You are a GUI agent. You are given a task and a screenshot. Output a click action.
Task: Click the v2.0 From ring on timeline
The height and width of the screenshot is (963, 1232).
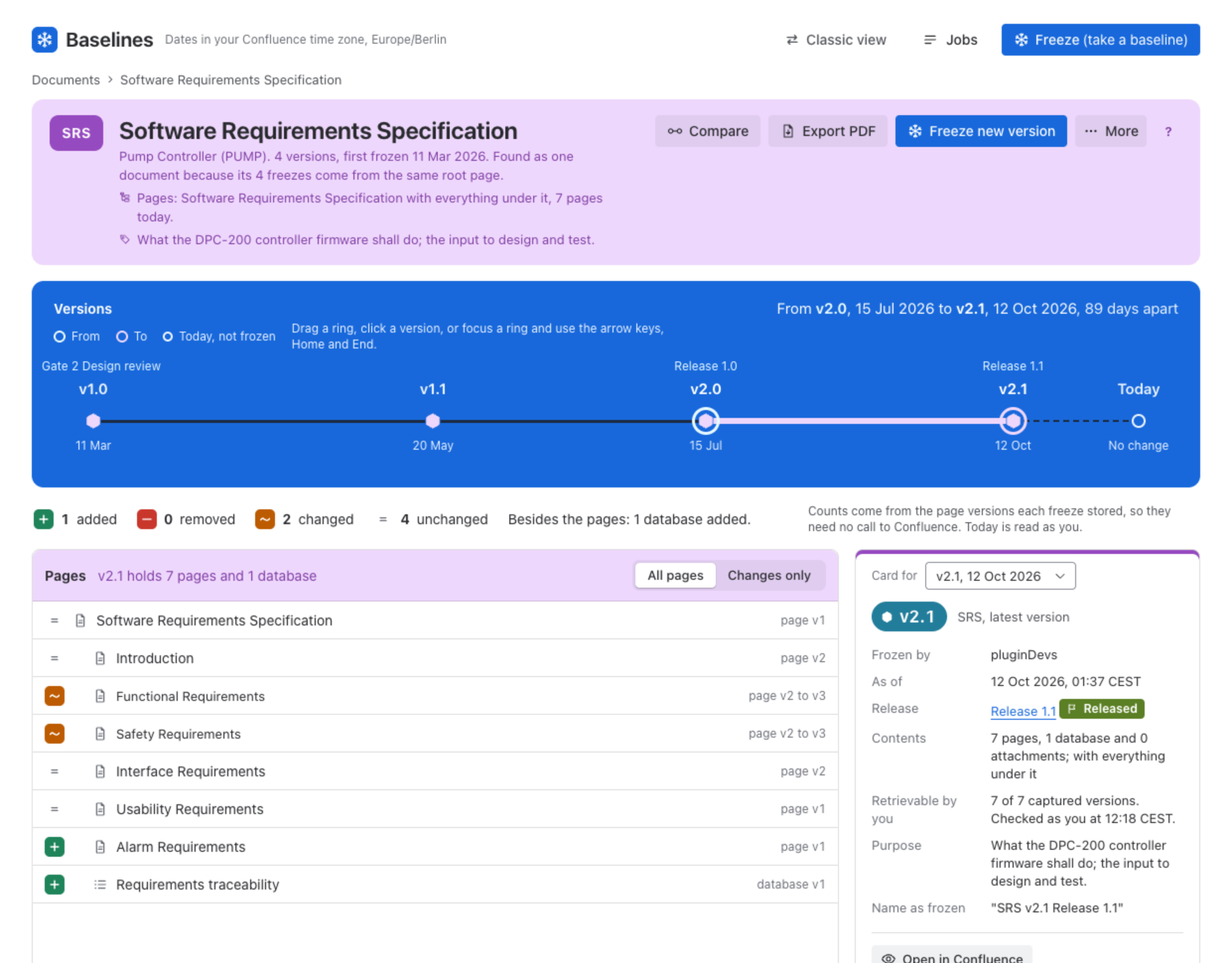click(x=706, y=421)
